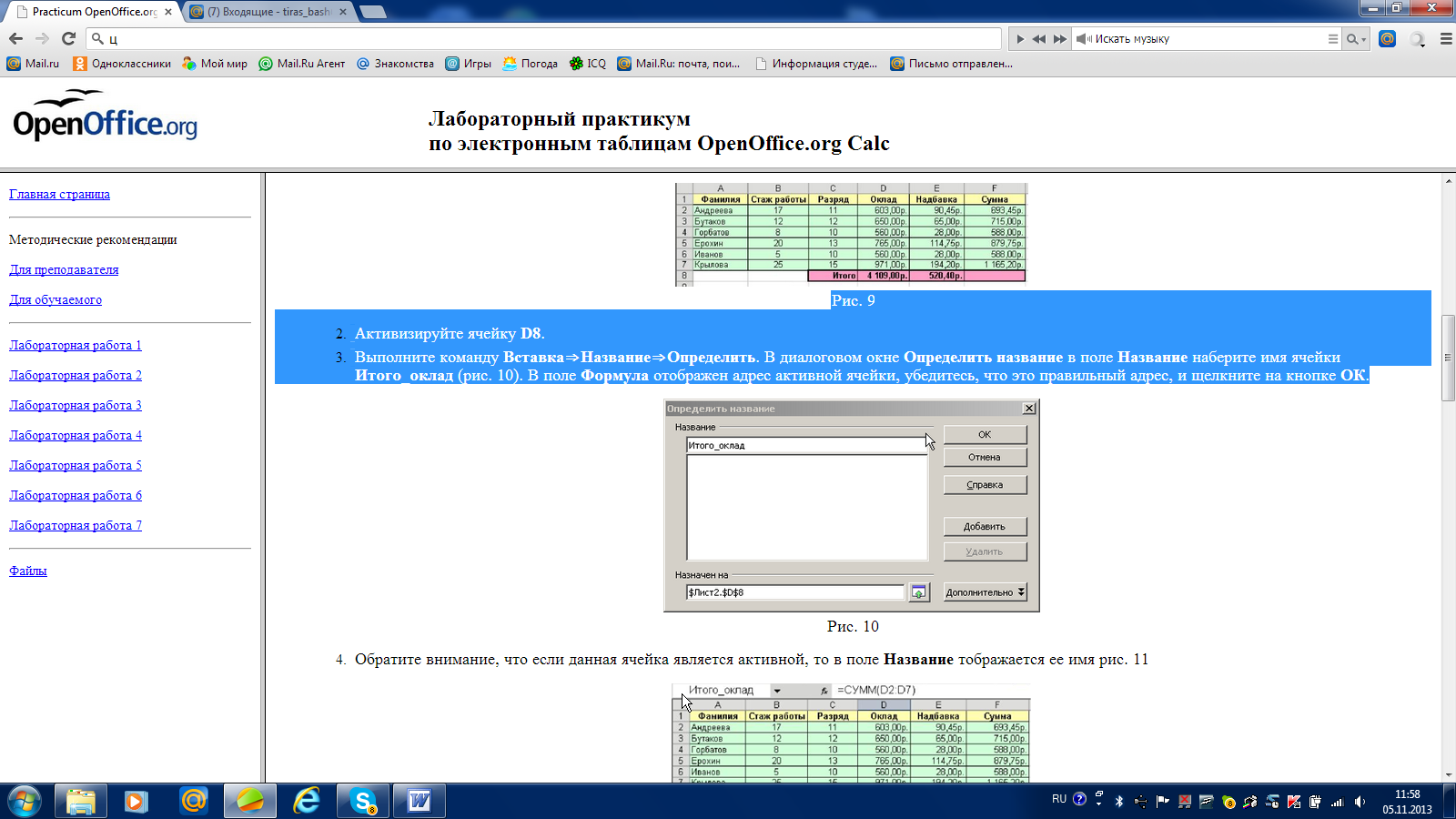The width and height of the screenshot is (1456, 819).
Task: Open the Знакомства bookmark
Action: click(x=395, y=64)
